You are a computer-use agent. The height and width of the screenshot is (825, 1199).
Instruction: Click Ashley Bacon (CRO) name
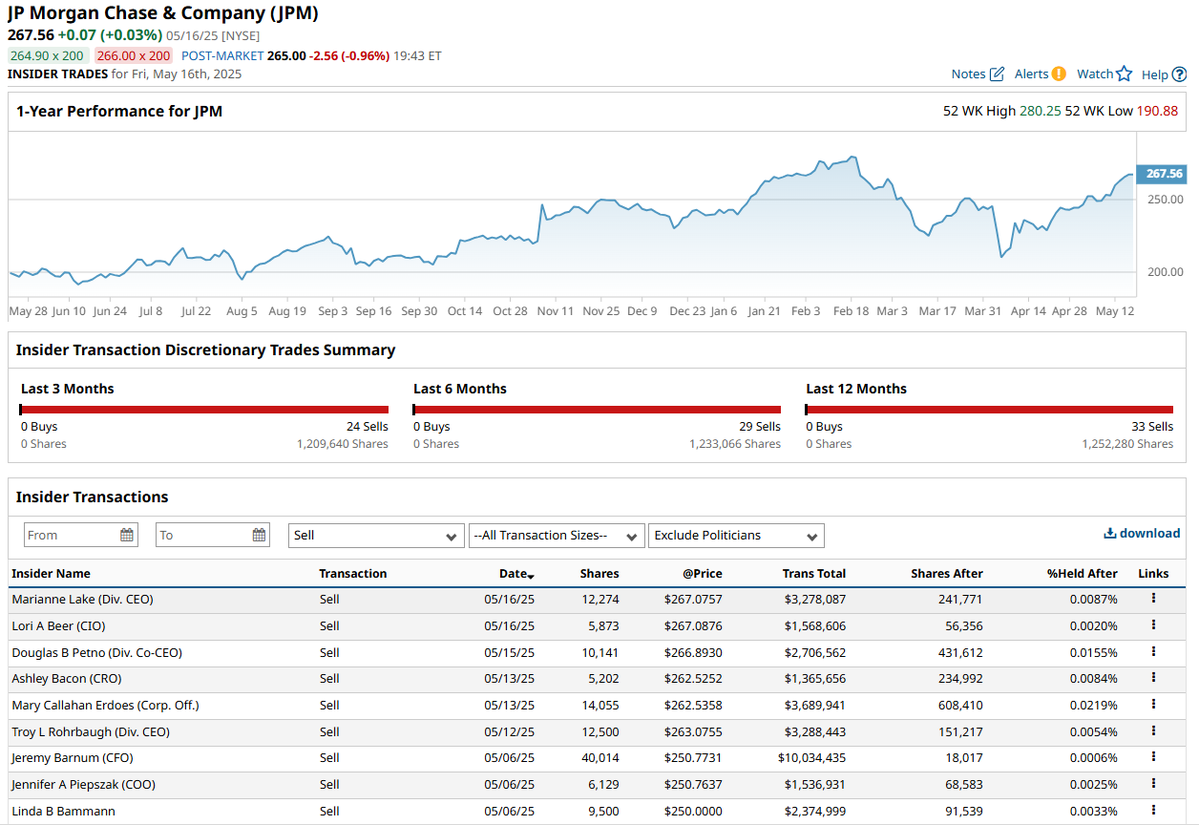pyautogui.click(x=67, y=679)
